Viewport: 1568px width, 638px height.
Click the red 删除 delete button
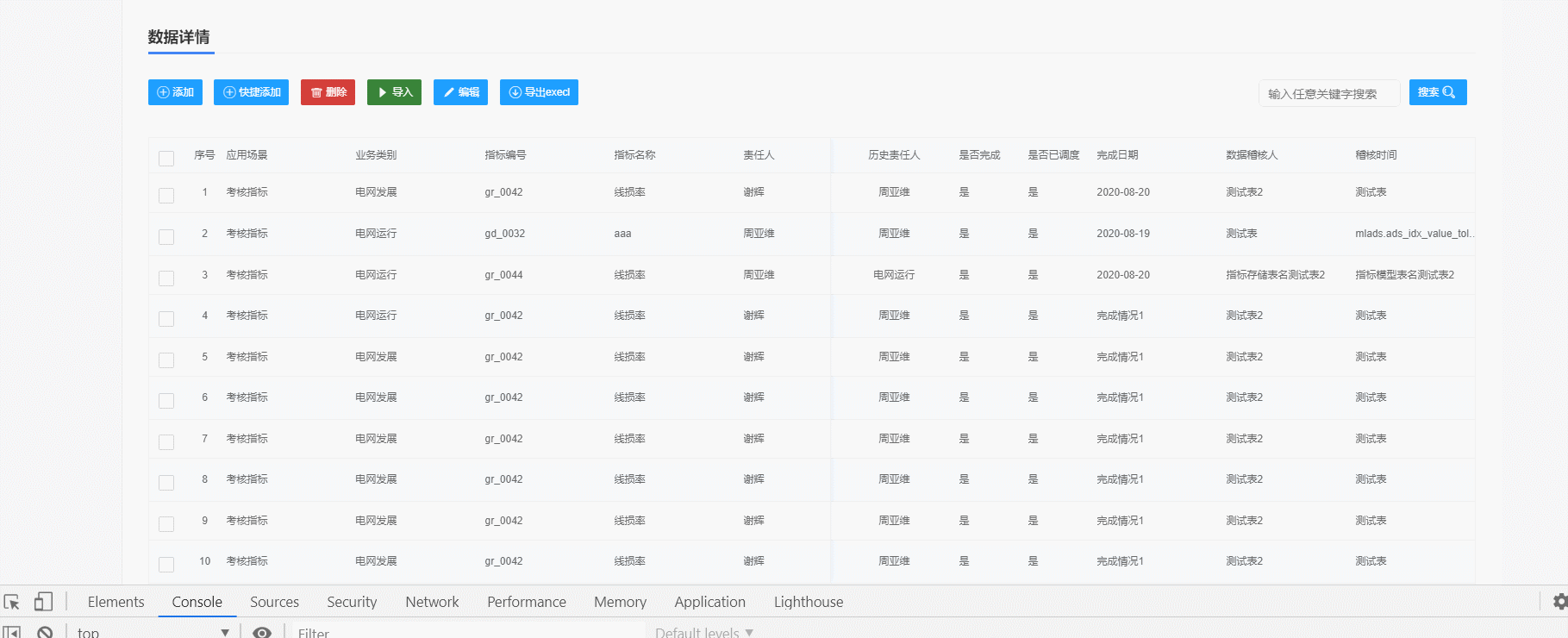328,92
